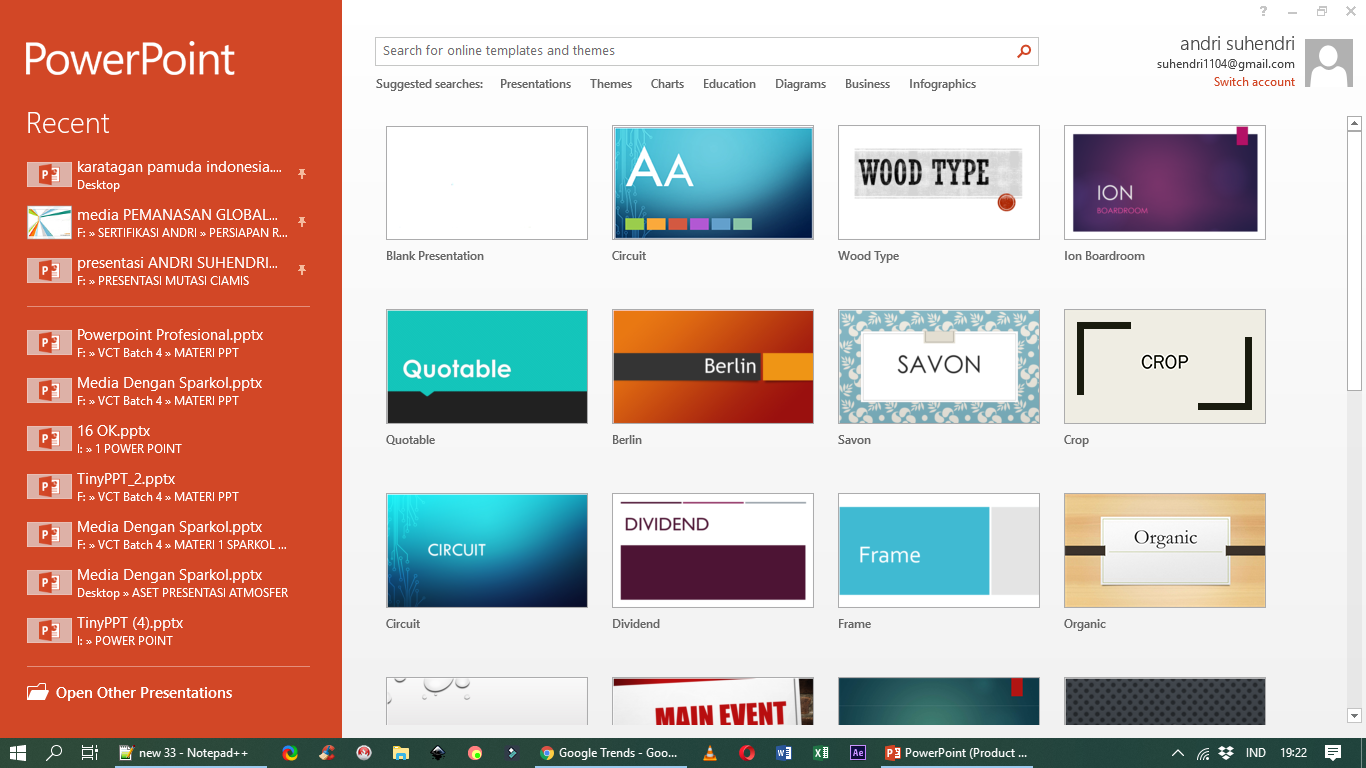The height and width of the screenshot is (768, 1366).
Task: Open the network Wi-Fi tray icon
Action: pos(1203,753)
